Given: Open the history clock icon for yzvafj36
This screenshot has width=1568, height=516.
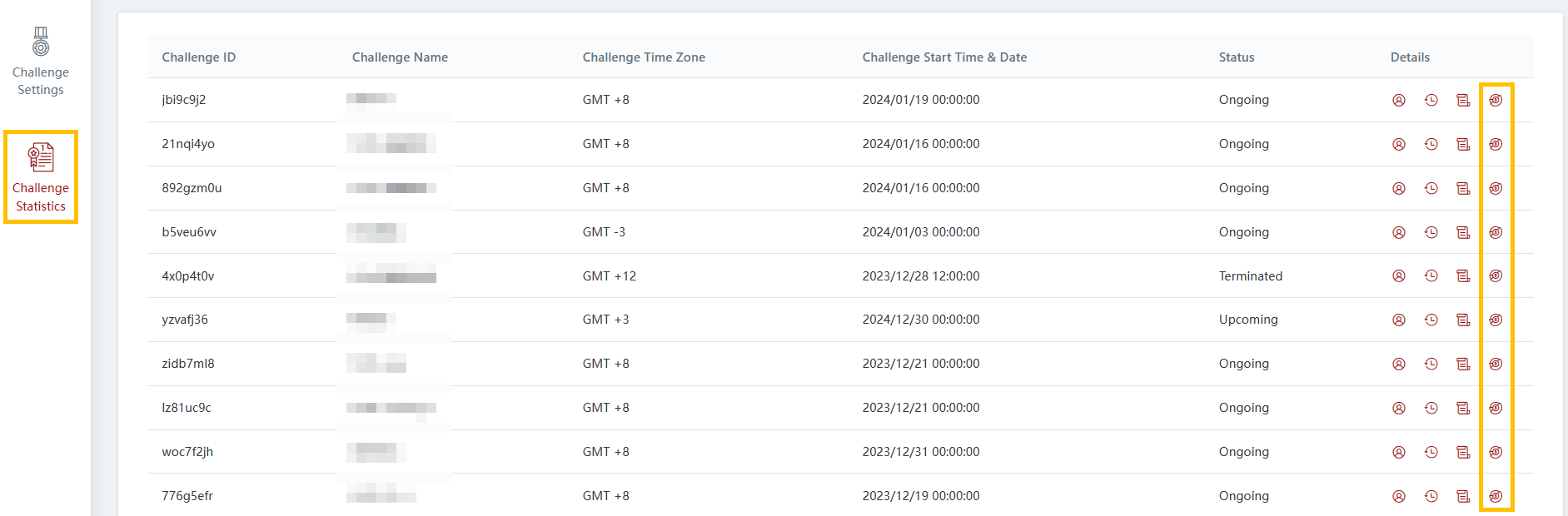Looking at the screenshot, I should tap(1431, 320).
